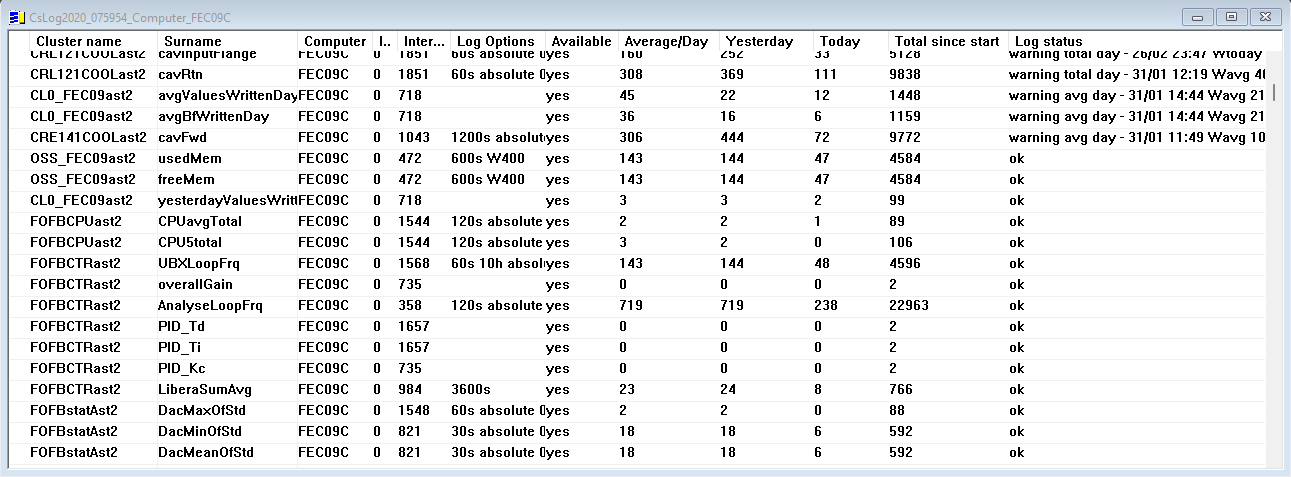The height and width of the screenshot is (477, 1291).
Task: Sort by the Average/Day column
Action: pos(665,41)
